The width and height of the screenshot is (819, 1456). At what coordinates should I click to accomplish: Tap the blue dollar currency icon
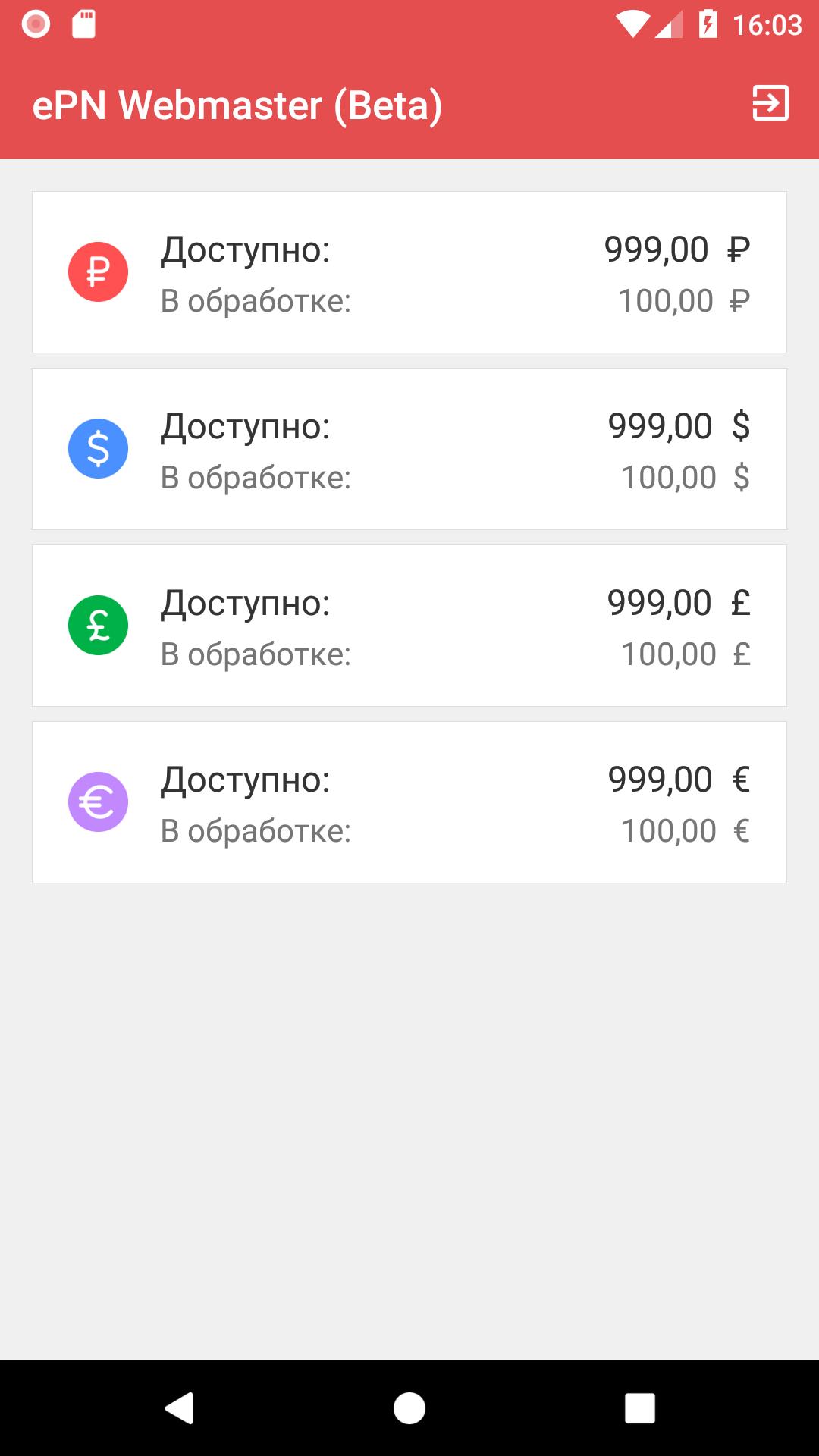[x=98, y=449]
